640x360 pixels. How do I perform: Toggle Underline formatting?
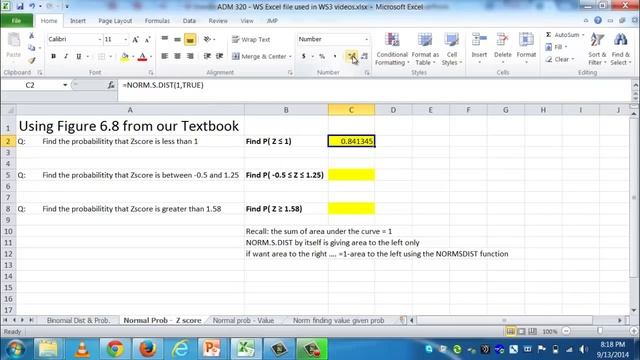78,56
